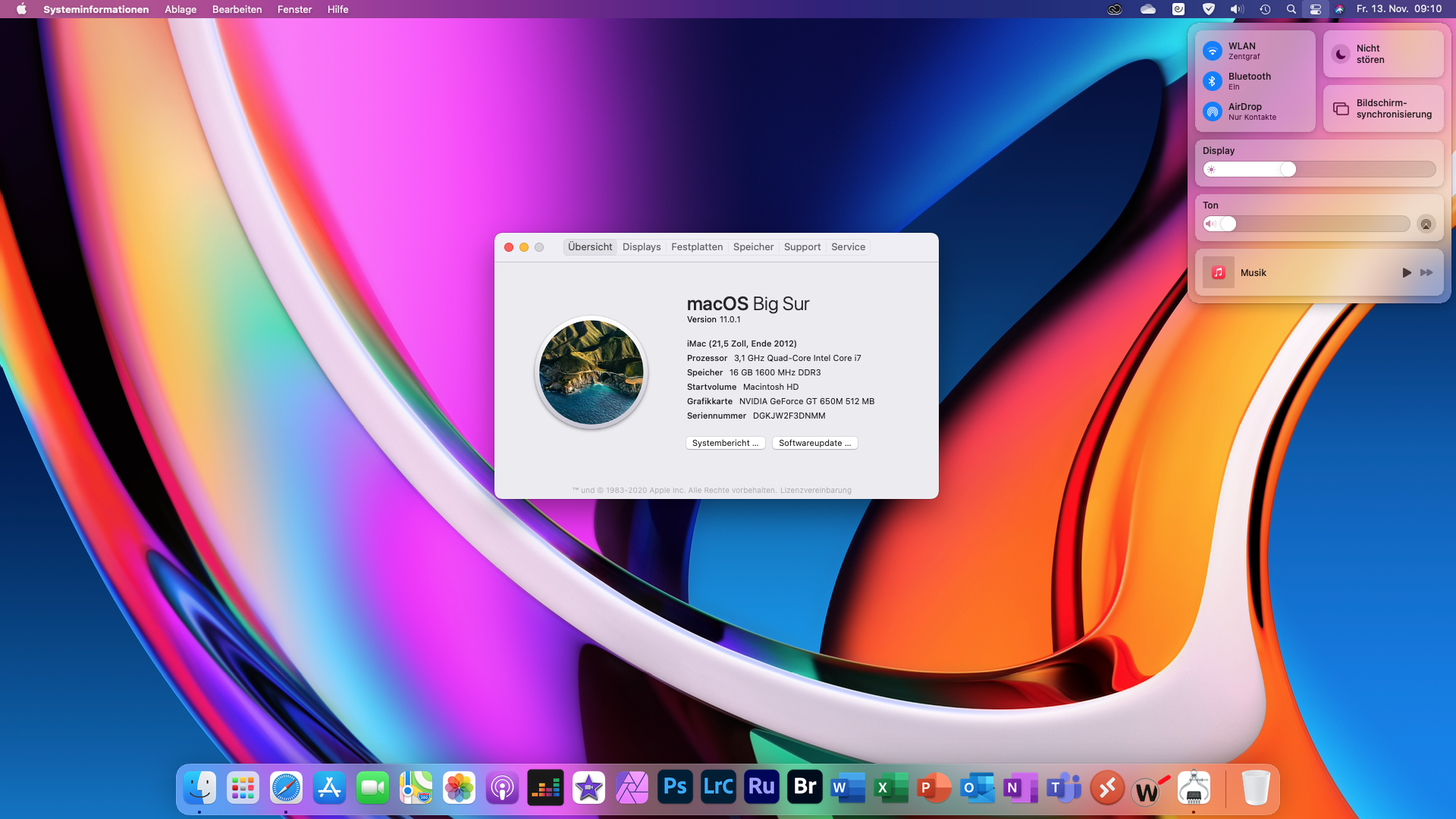Open Time Machine menu bar icon
Screen dimensions: 1456x819
tap(1265, 9)
